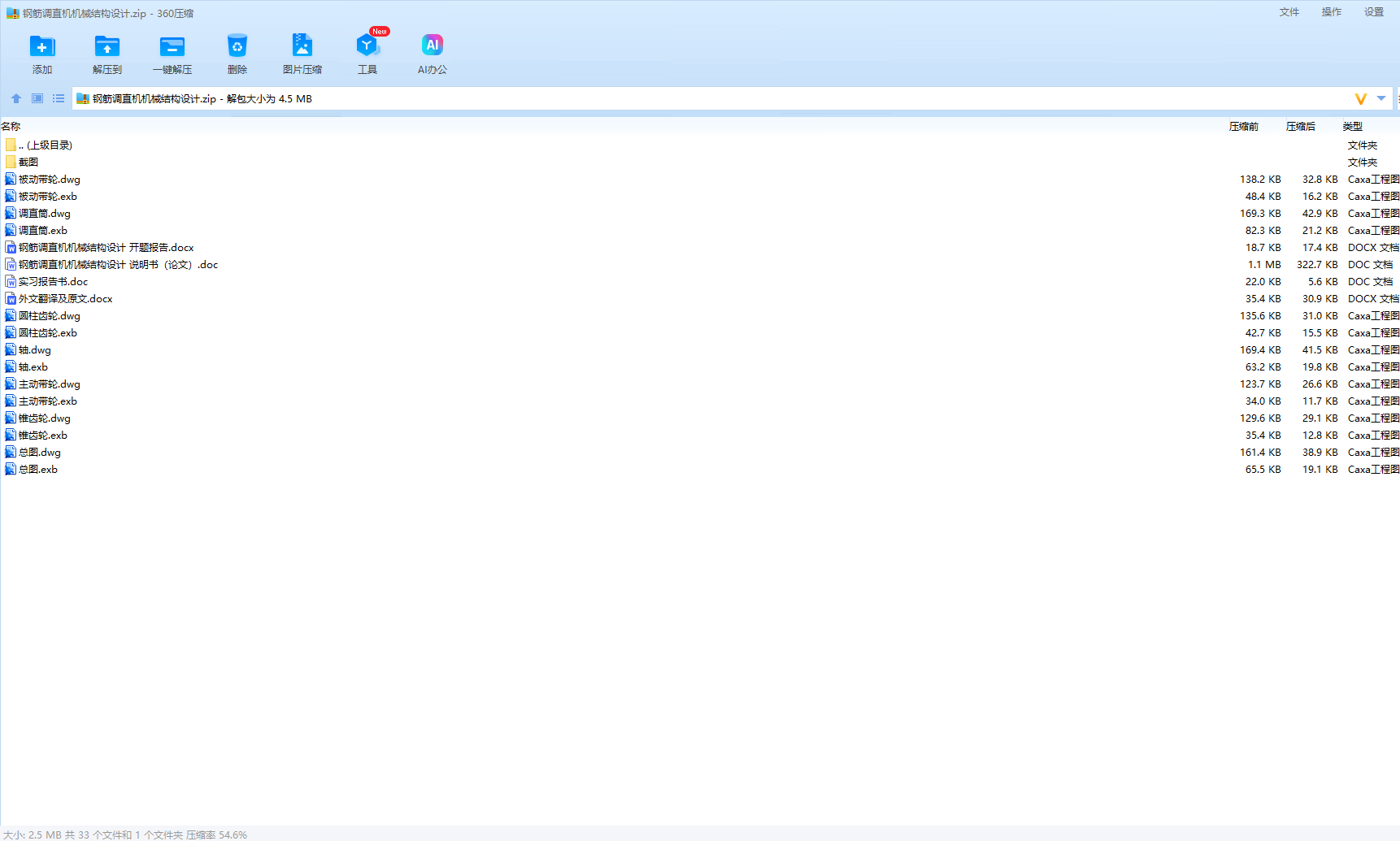
Task: Switch to the list view icon
Action: (59, 98)
